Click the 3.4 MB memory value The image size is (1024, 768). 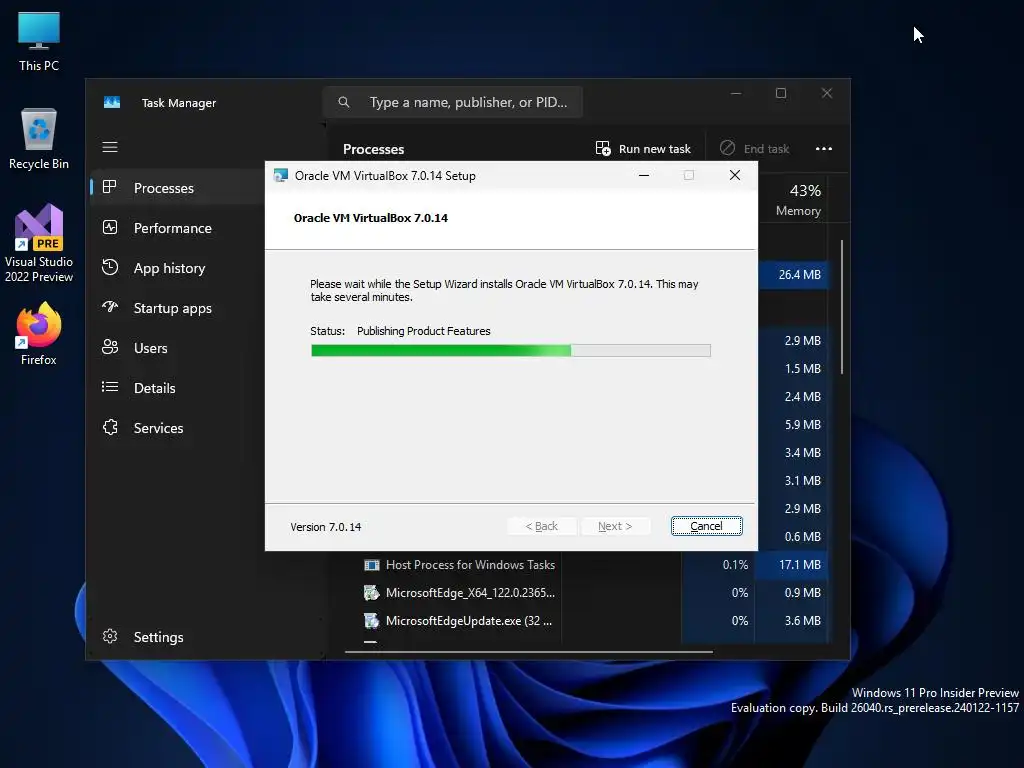coord(803,453)
